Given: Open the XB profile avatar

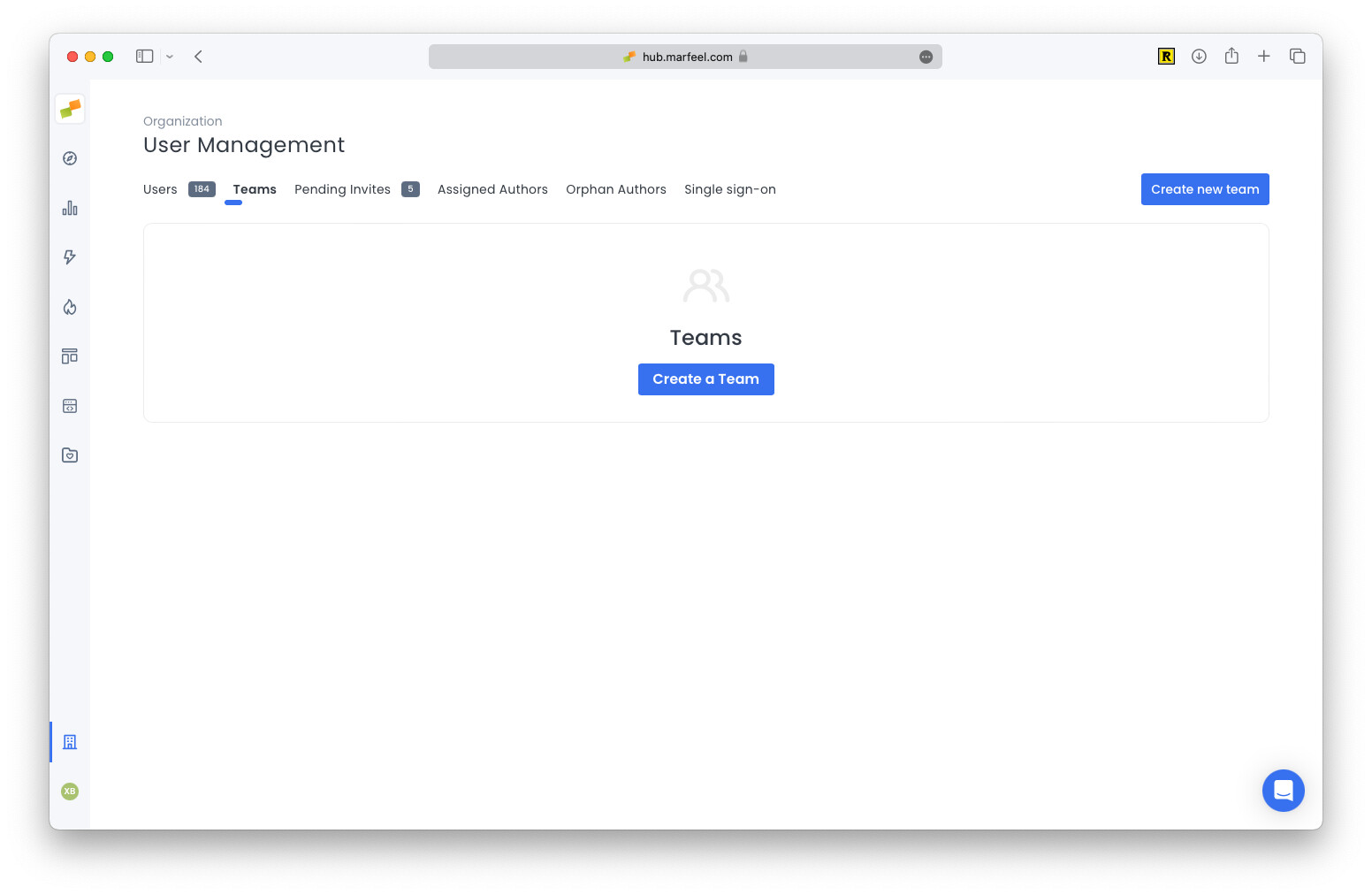Looking at the screenshot, I should pyautogui.click(x=70, y=792).
